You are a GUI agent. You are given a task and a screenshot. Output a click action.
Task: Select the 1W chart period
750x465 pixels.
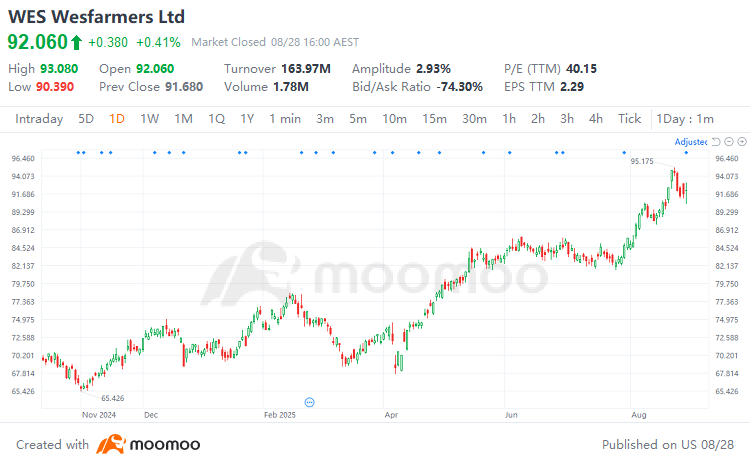[x=149, y=119]
